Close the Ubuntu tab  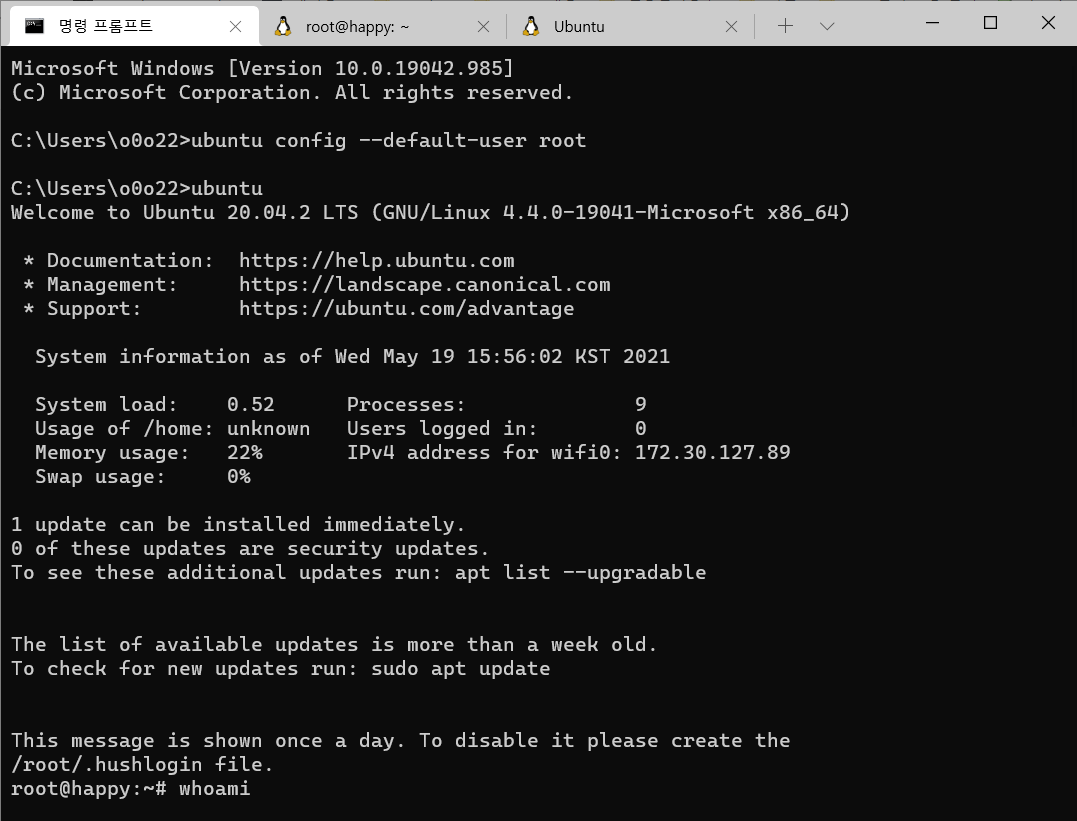coord(732,27)
